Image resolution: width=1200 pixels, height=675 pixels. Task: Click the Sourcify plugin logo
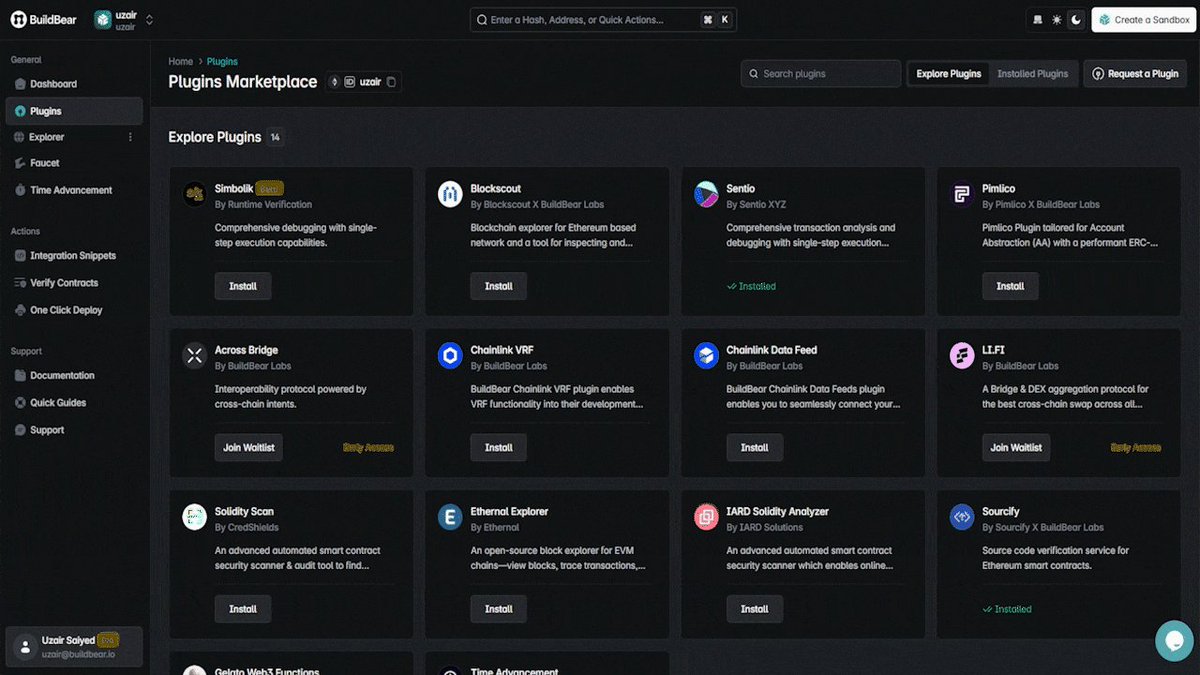(962, 517)
